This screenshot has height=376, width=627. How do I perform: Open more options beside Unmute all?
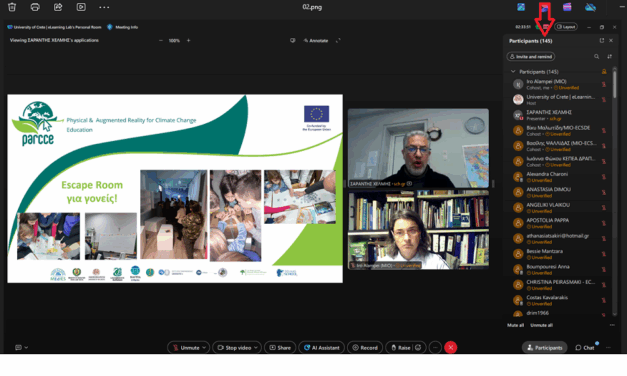tap(612, 325)
